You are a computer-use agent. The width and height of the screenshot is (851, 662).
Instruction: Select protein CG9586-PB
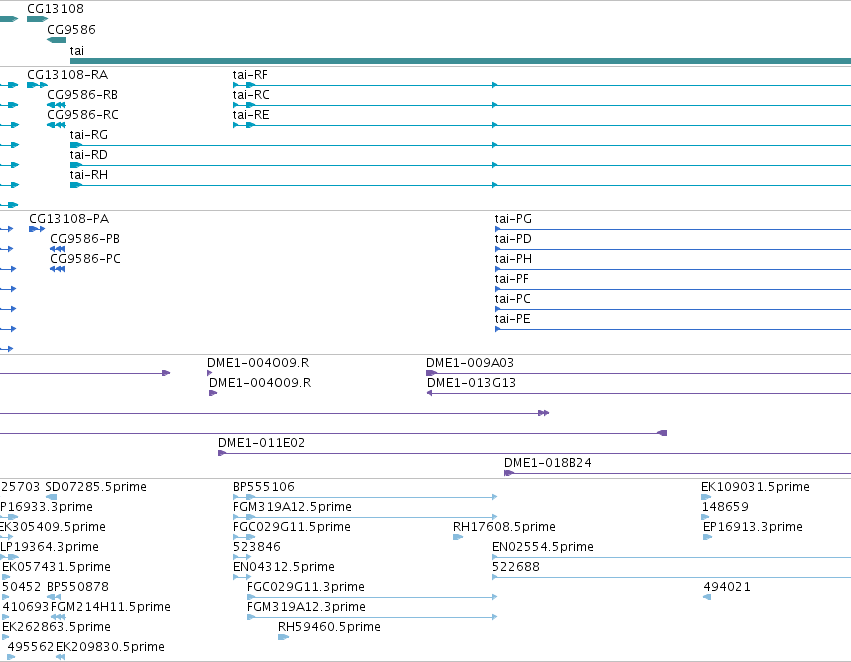tap(85, 239)
